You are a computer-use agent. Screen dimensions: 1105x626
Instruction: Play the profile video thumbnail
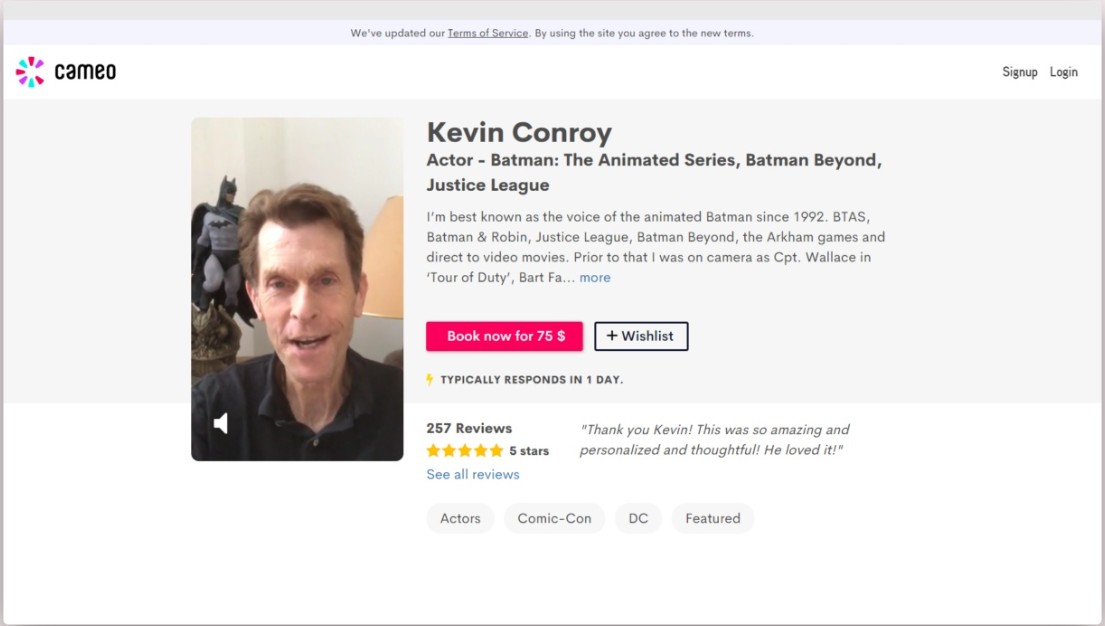tap(297, 289)
